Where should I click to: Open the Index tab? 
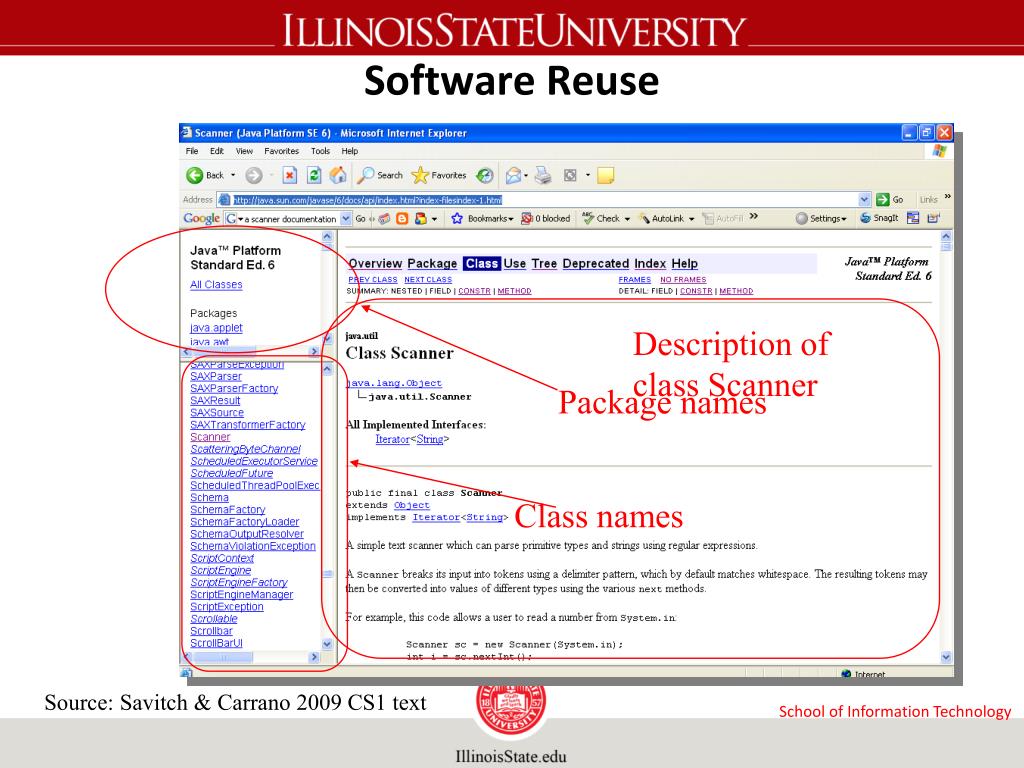click(x=650, y=263)
